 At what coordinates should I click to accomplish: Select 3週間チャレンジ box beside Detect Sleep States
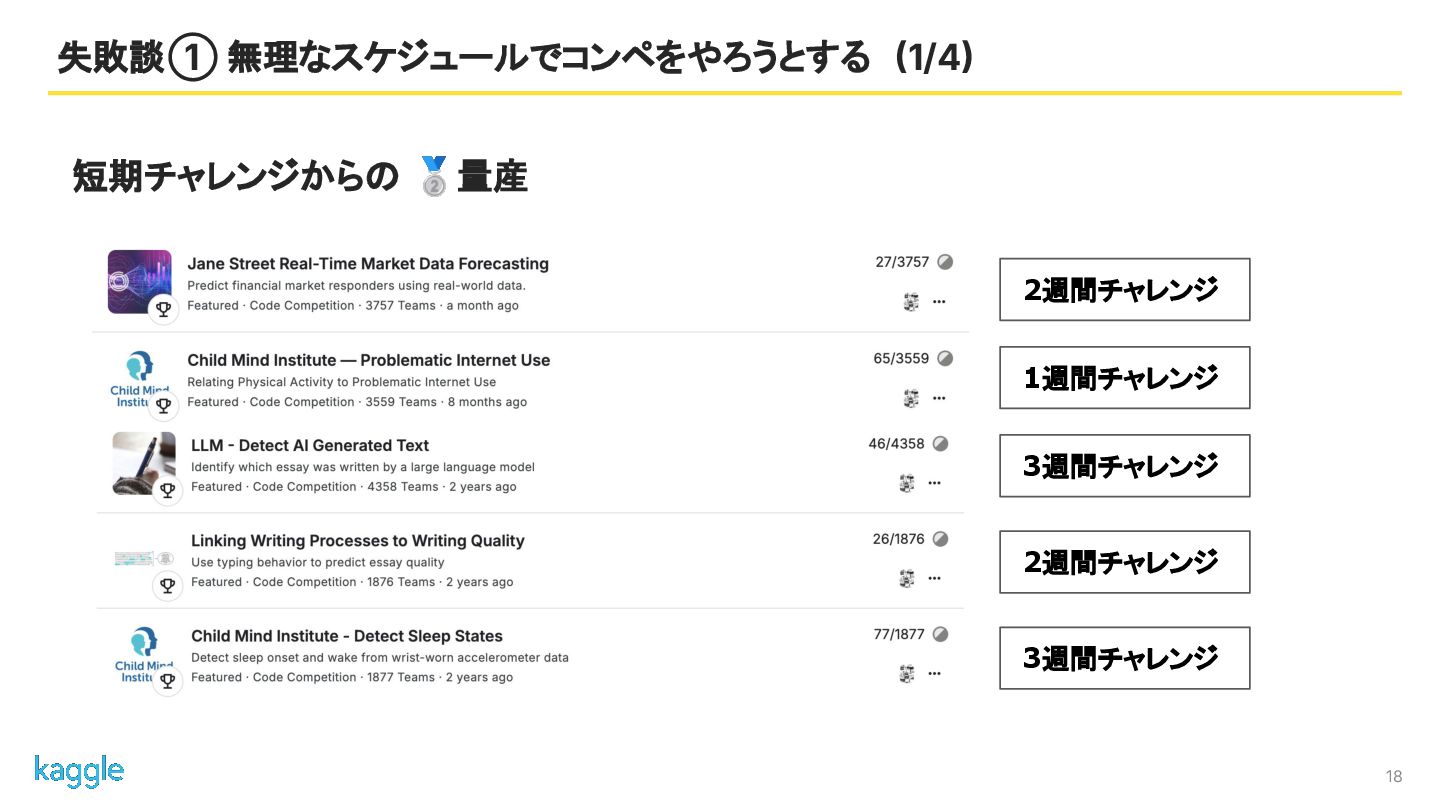tap(1125, 658)
